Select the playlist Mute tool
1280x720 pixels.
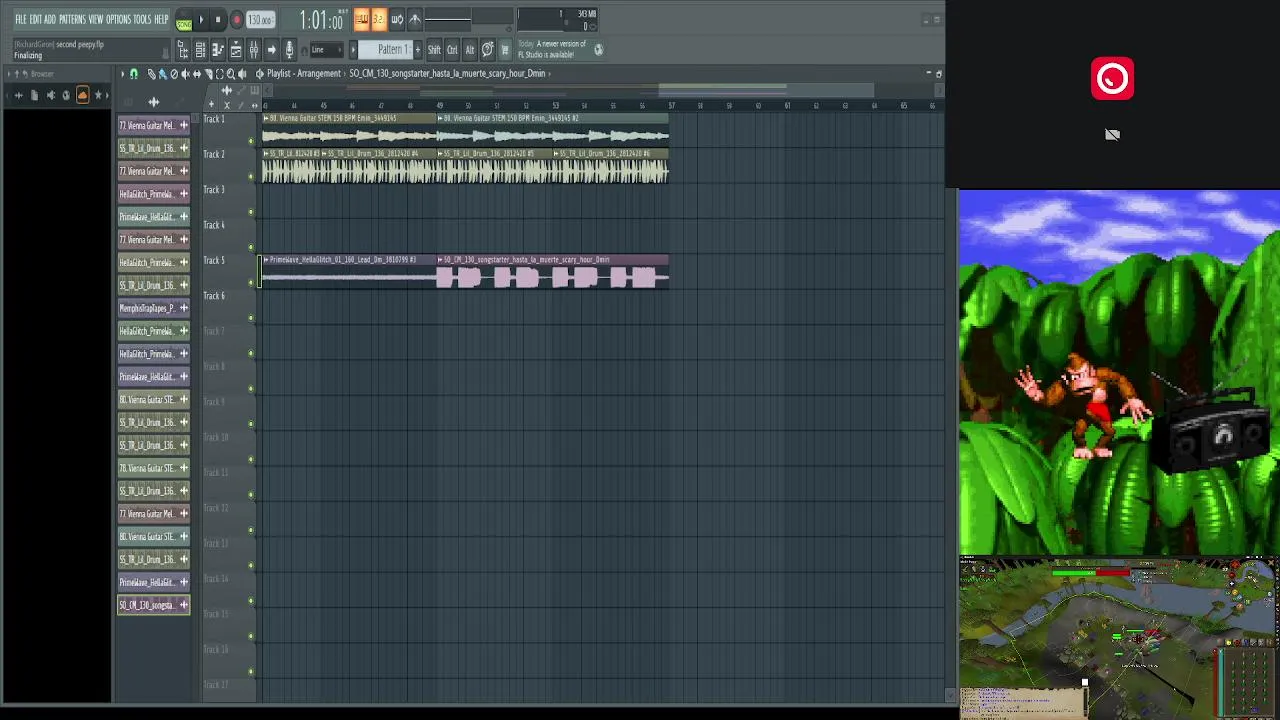(x=185, y=74)
